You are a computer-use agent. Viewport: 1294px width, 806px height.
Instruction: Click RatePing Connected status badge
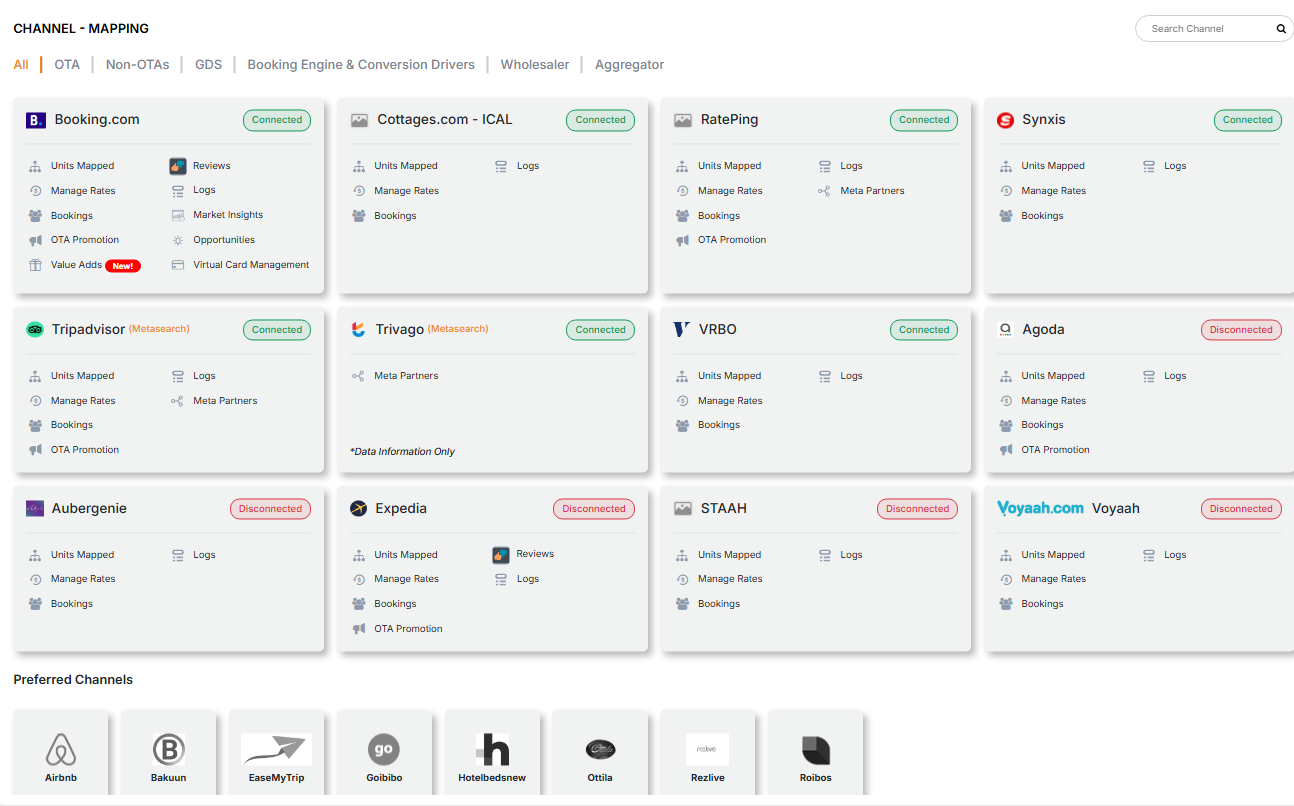pos(924,120)
